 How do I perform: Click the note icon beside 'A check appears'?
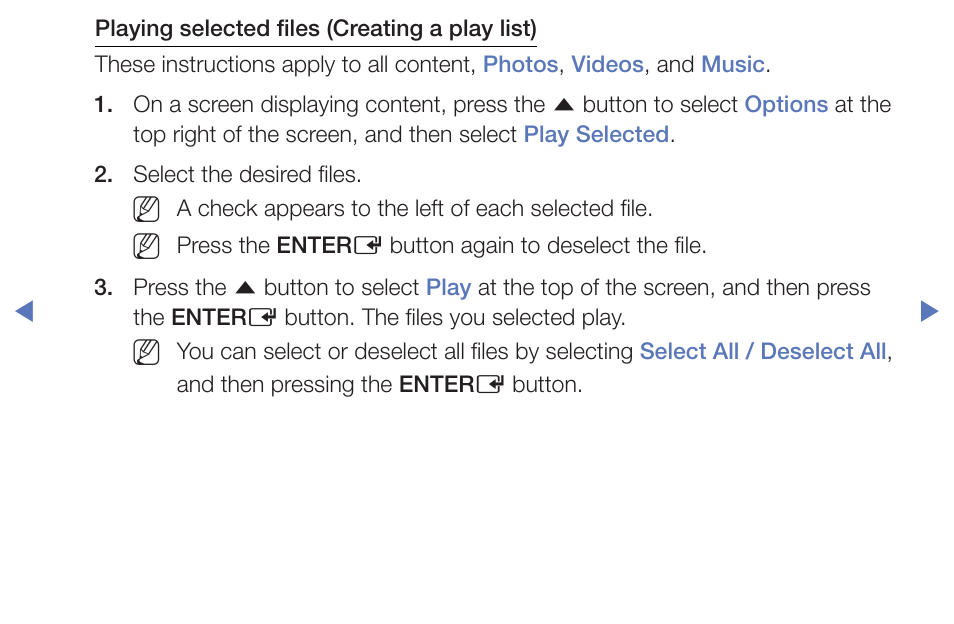146,209
